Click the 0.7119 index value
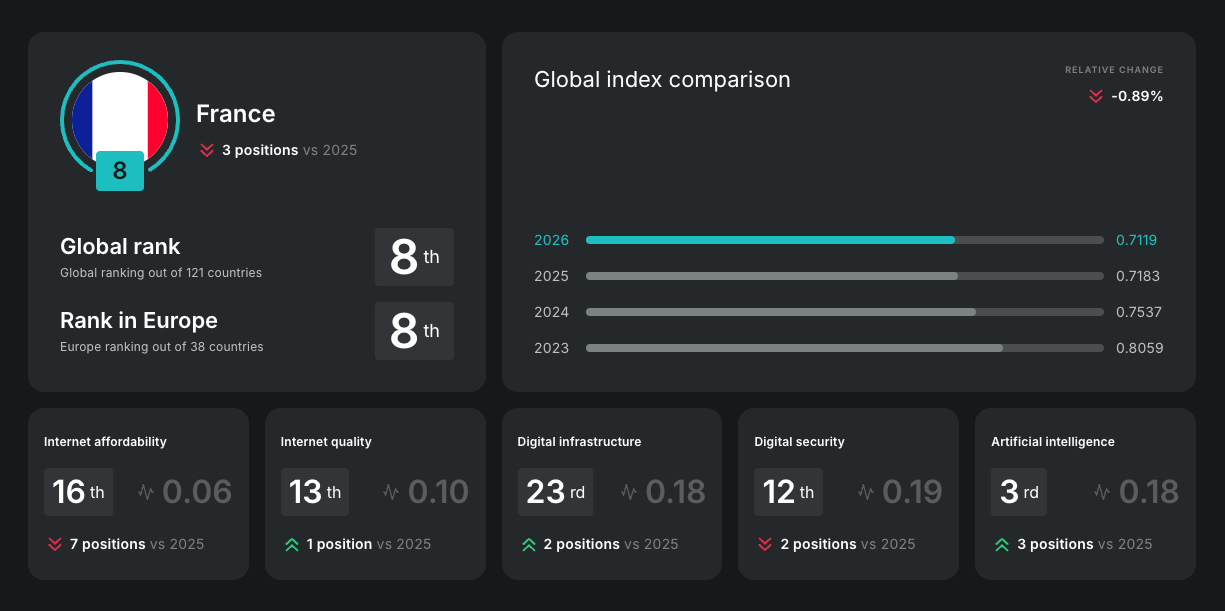 (1137, 240)
